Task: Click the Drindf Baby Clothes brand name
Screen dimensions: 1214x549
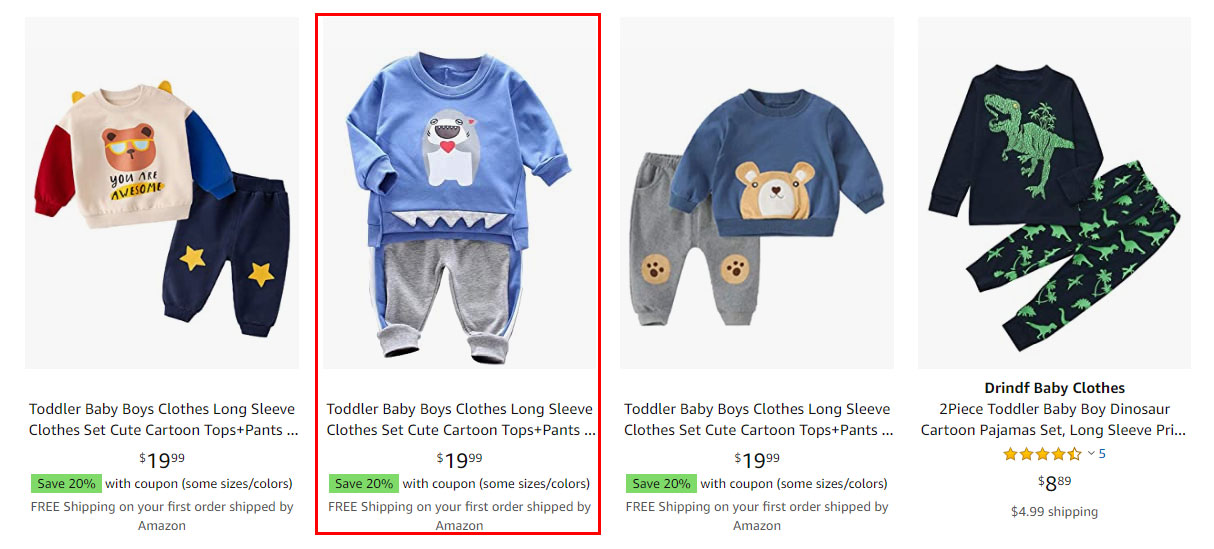Action: pos(1054,388)
